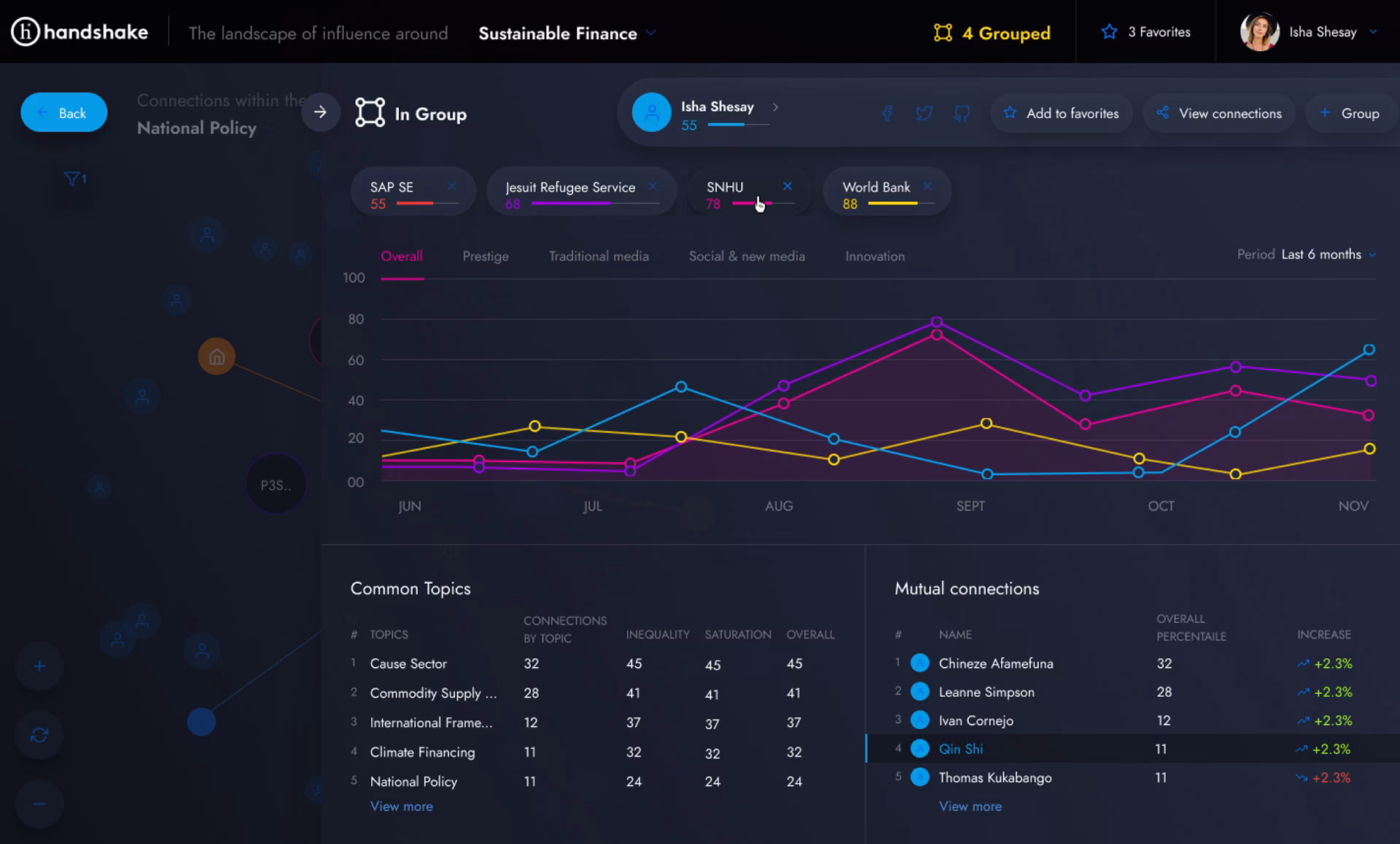Click the handshake logo icon

pyautogui.click(x=26, y=31)
